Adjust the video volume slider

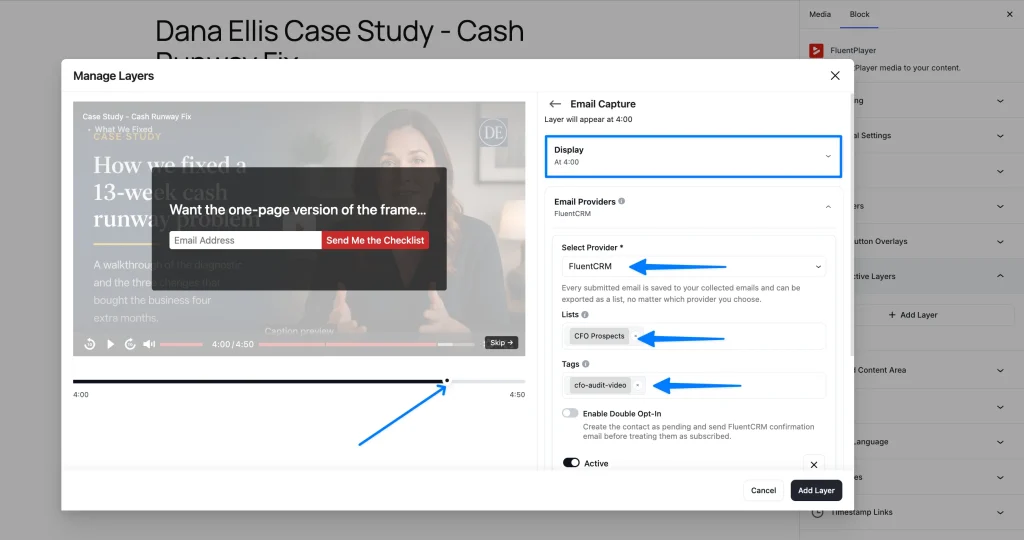(181, 344)
